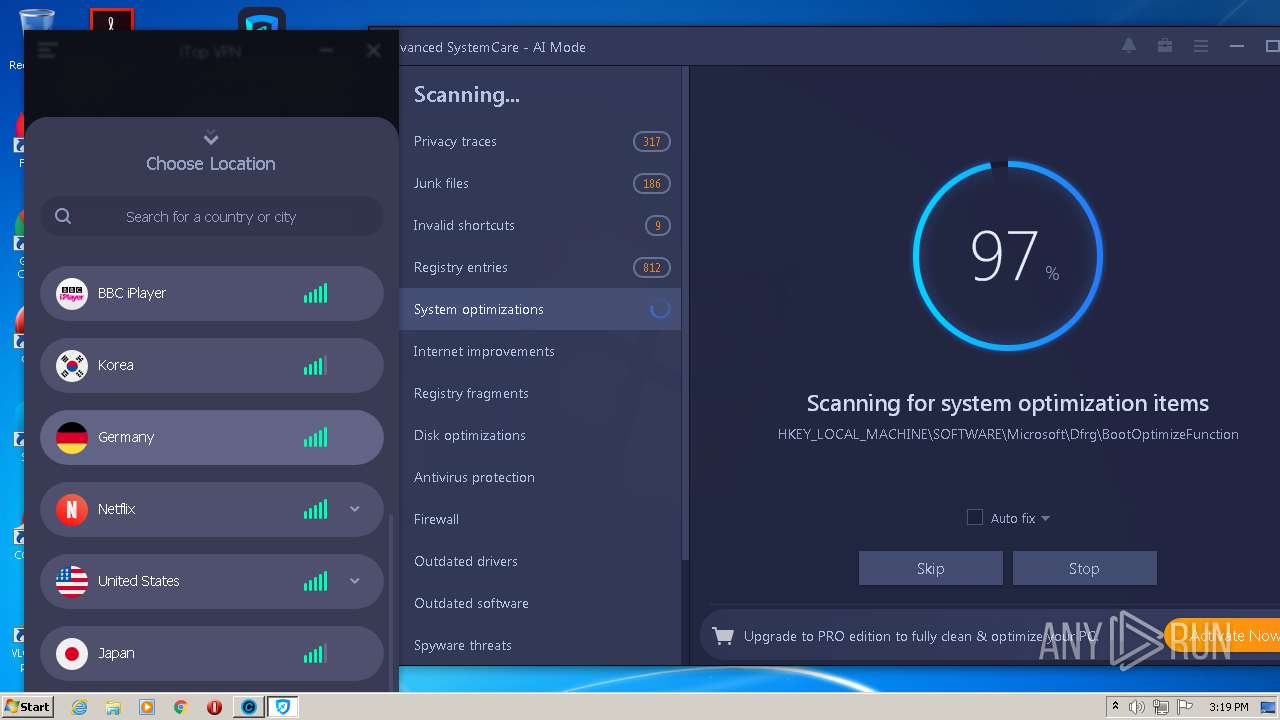Click the shopping cart upgrade icon
Screen dimensions: 1280x720
(x=723, y=636)
